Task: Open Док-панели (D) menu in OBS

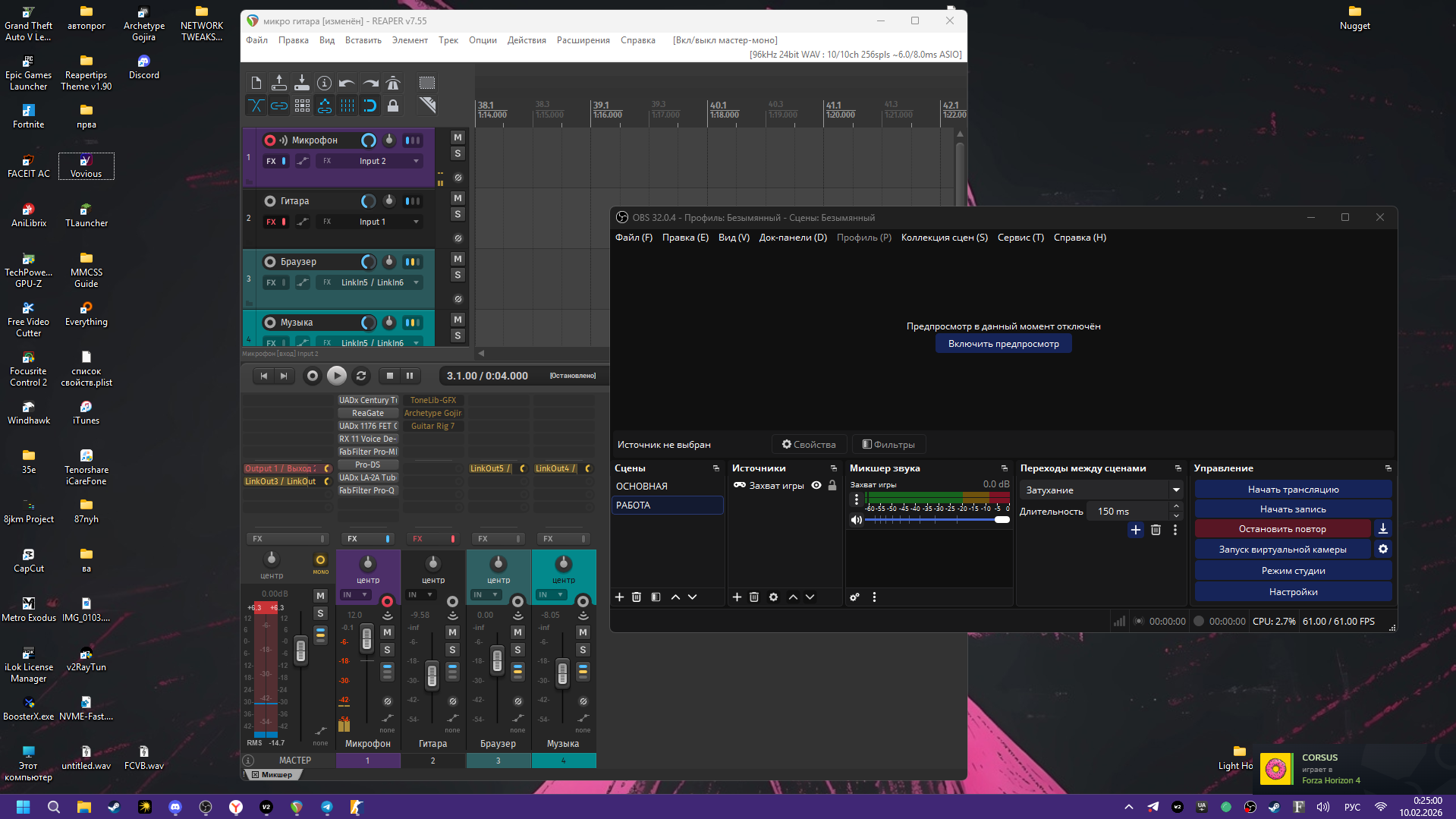Action: [793, 238]
